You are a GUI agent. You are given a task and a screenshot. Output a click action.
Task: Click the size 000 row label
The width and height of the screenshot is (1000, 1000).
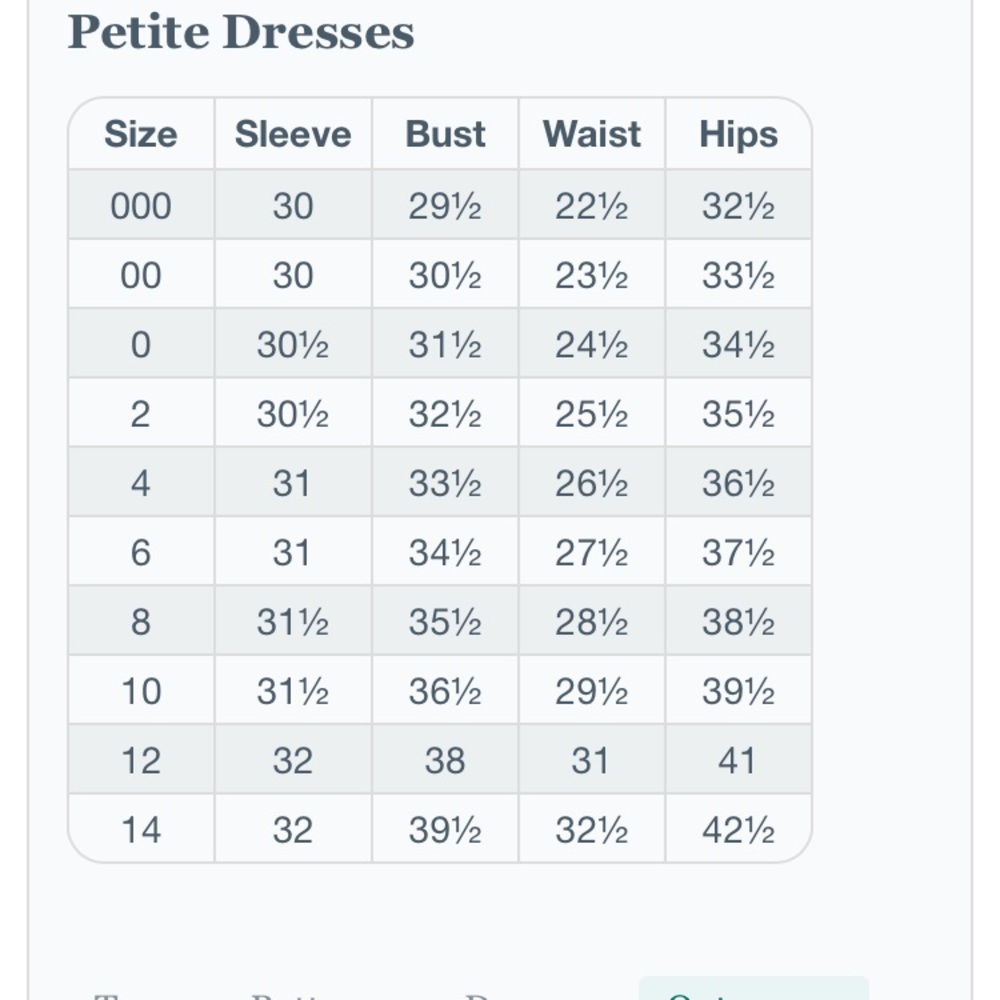141,205
